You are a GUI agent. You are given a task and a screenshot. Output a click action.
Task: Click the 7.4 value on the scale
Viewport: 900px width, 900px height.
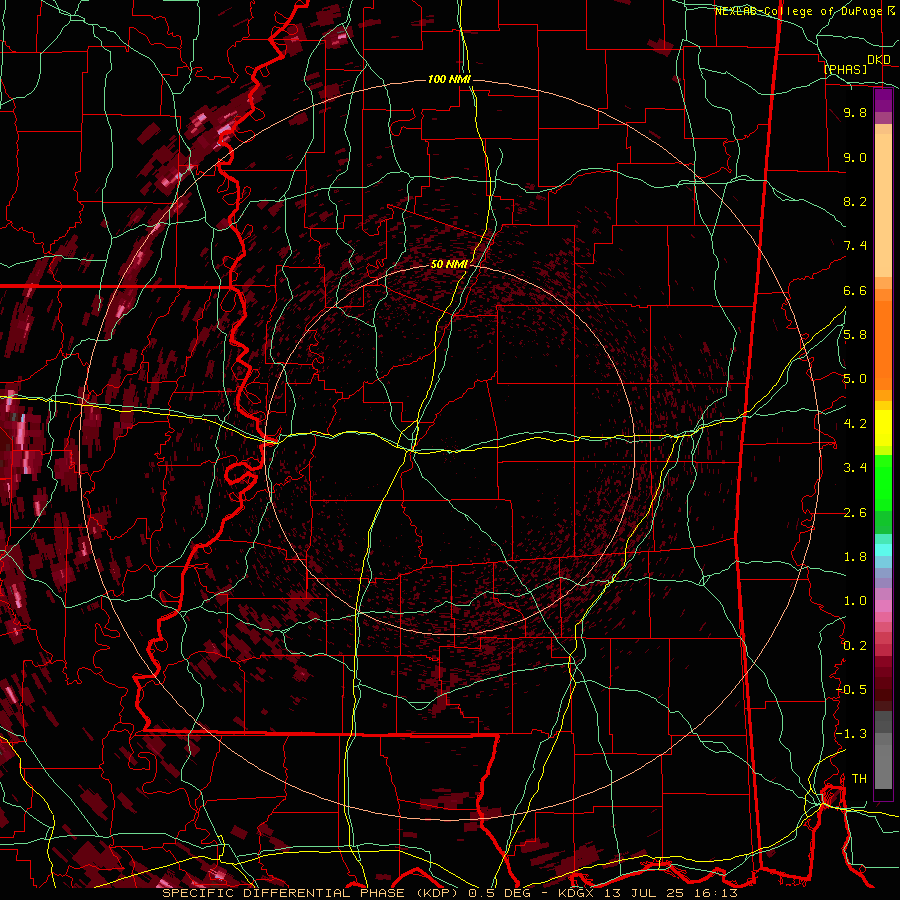pyautogui.click(x=855, y=246)
